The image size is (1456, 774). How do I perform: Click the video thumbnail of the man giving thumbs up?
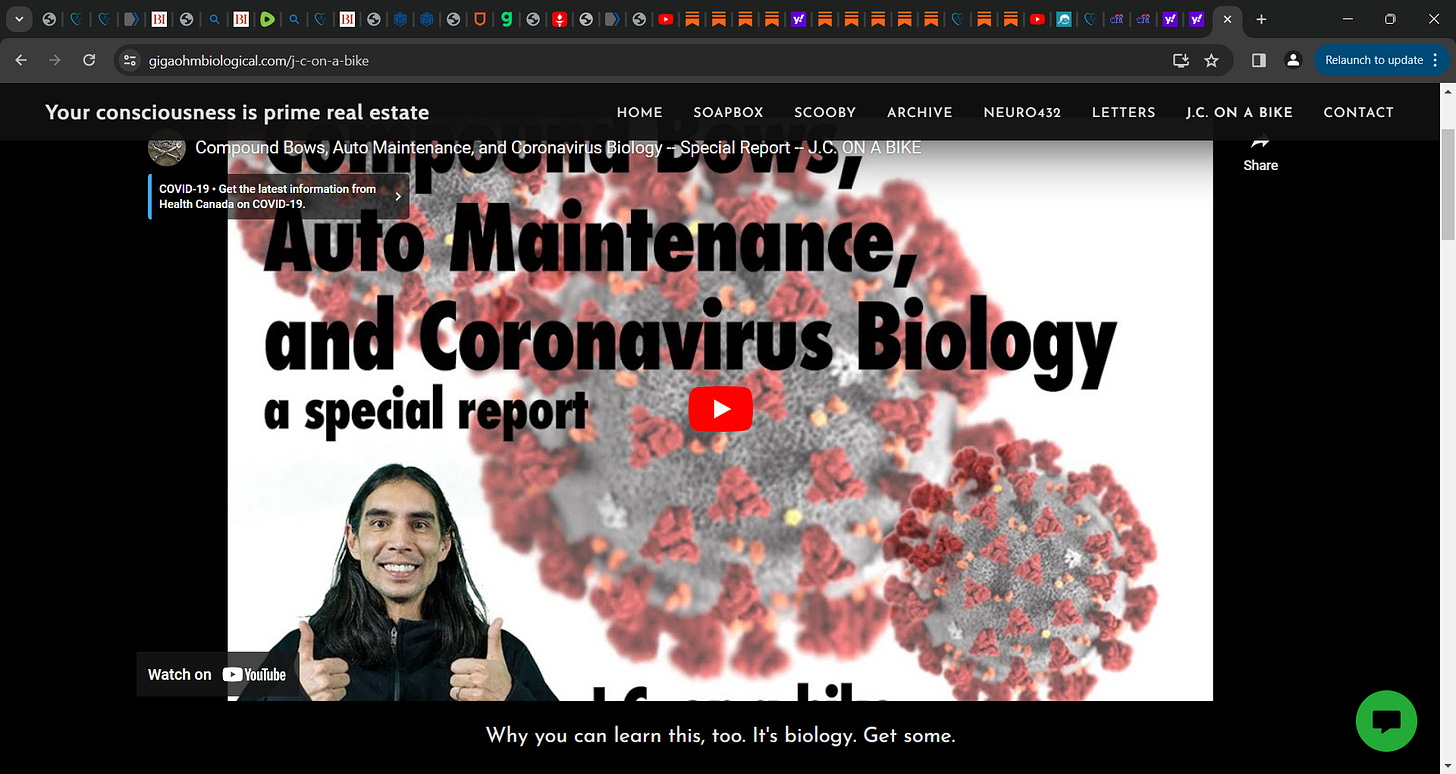pos(400,583)
